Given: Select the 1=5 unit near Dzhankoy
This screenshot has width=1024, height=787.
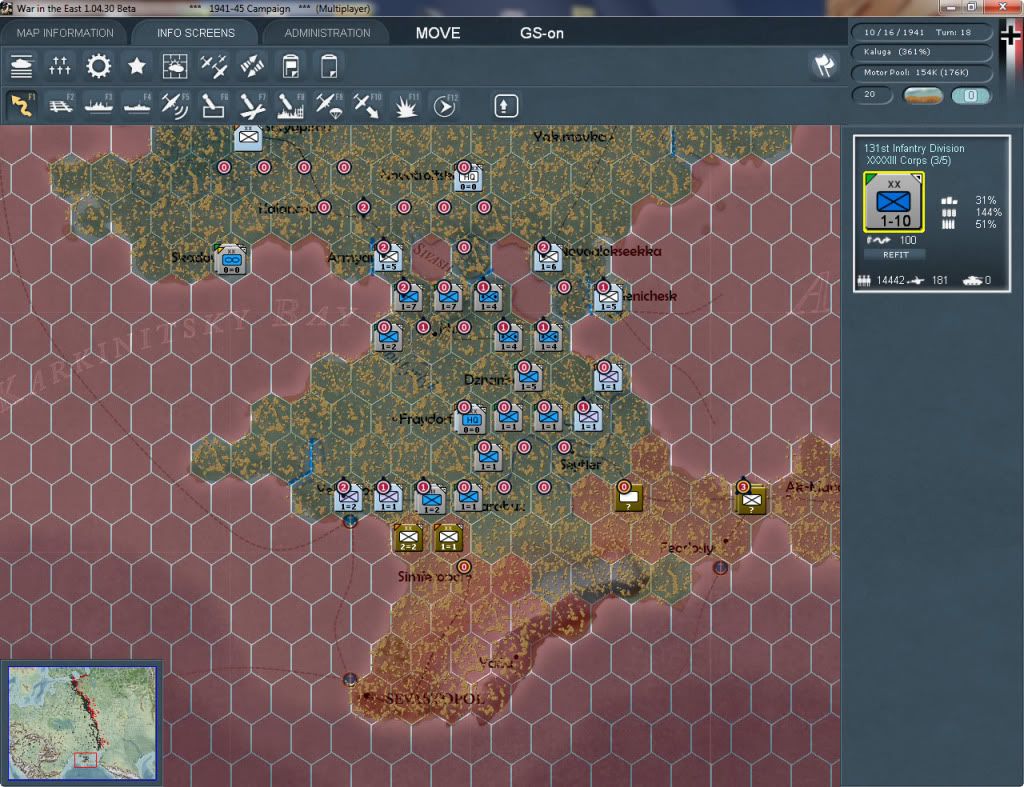Looking at the screenshot, I should [x=528, y=377].
